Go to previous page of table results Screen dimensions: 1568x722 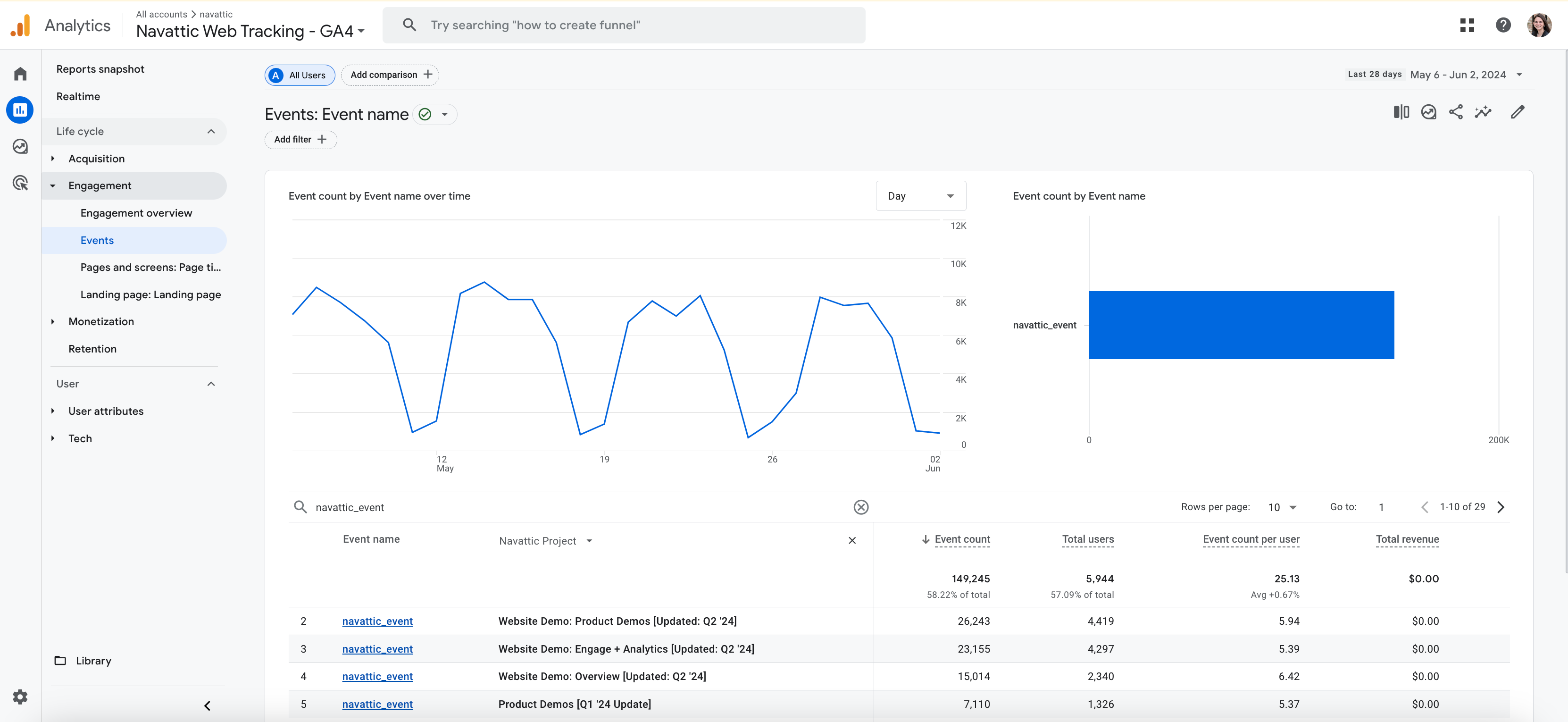point(1424,507)
